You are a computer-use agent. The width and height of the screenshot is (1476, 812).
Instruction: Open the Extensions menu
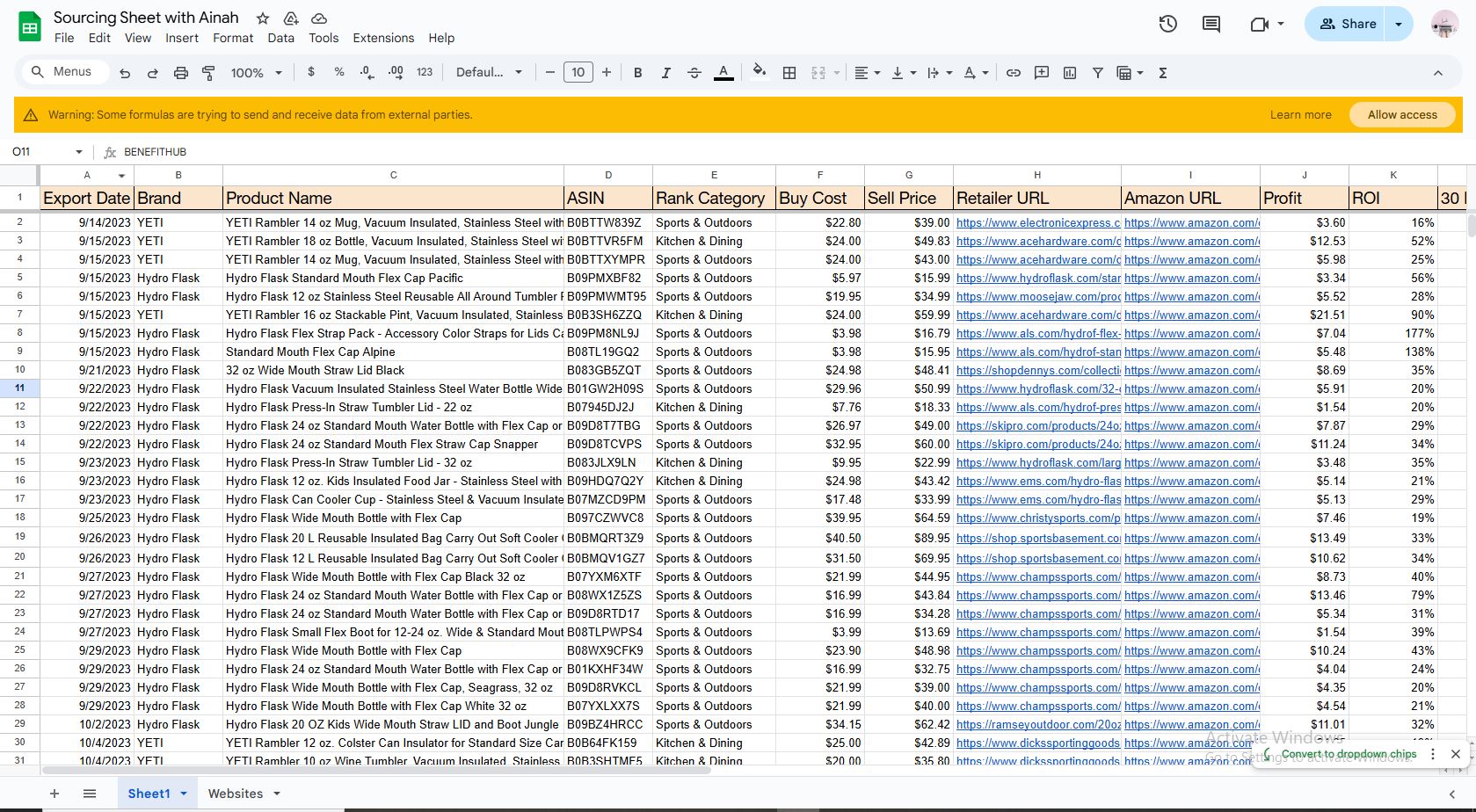tap(382, 38)
